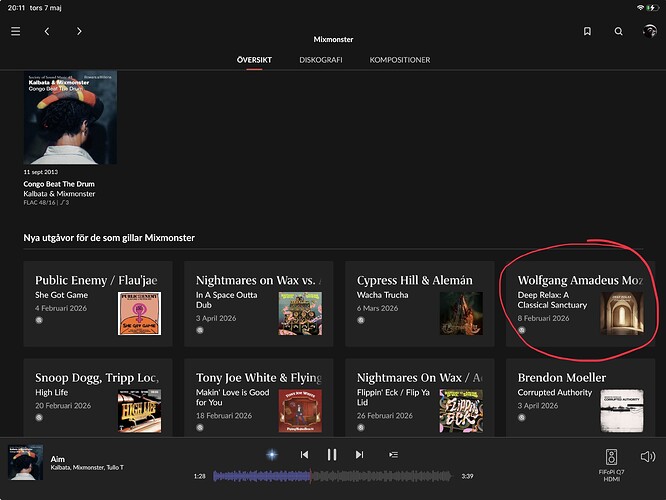The width and height of the screenshot is (666, 500).
Task: Click streaming icon under 6 Mars 2026
Action: point(361,320)
